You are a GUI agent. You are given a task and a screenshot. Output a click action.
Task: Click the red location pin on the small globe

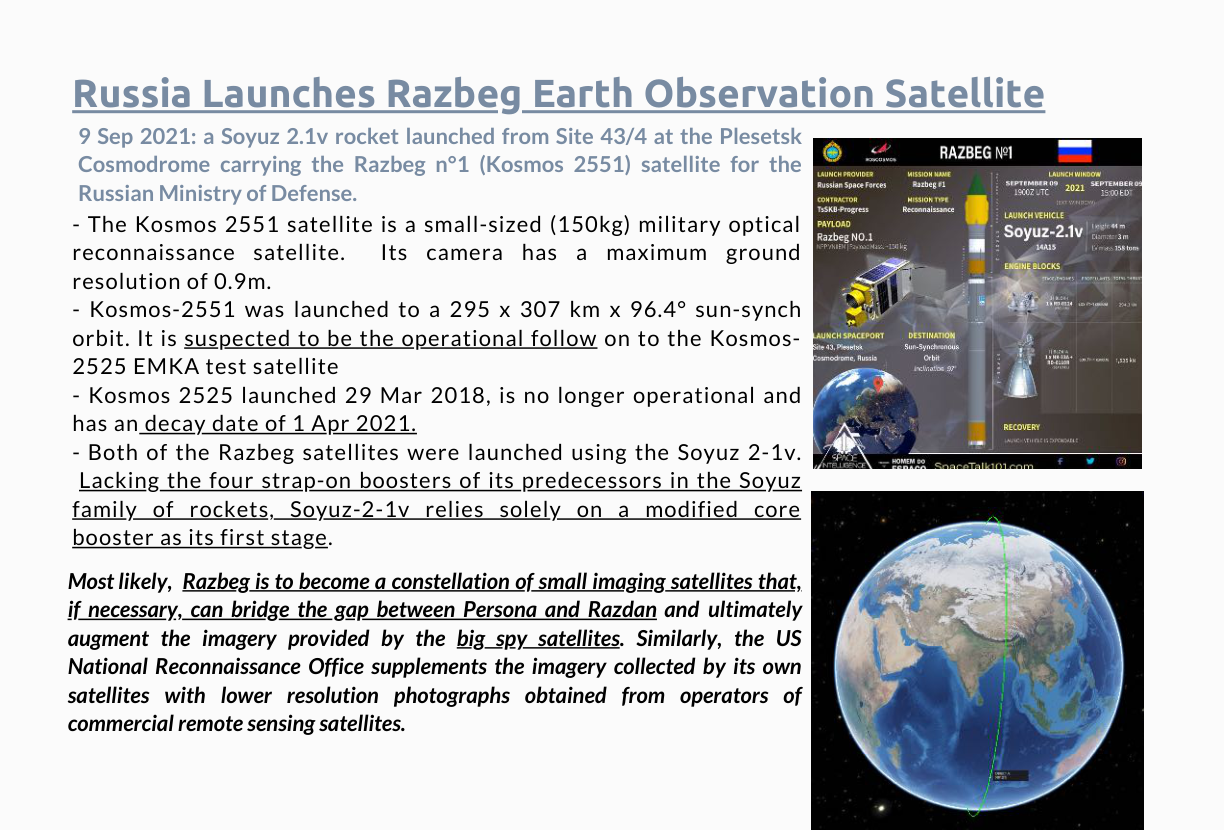pyautogui.click(x=878, y=384)
